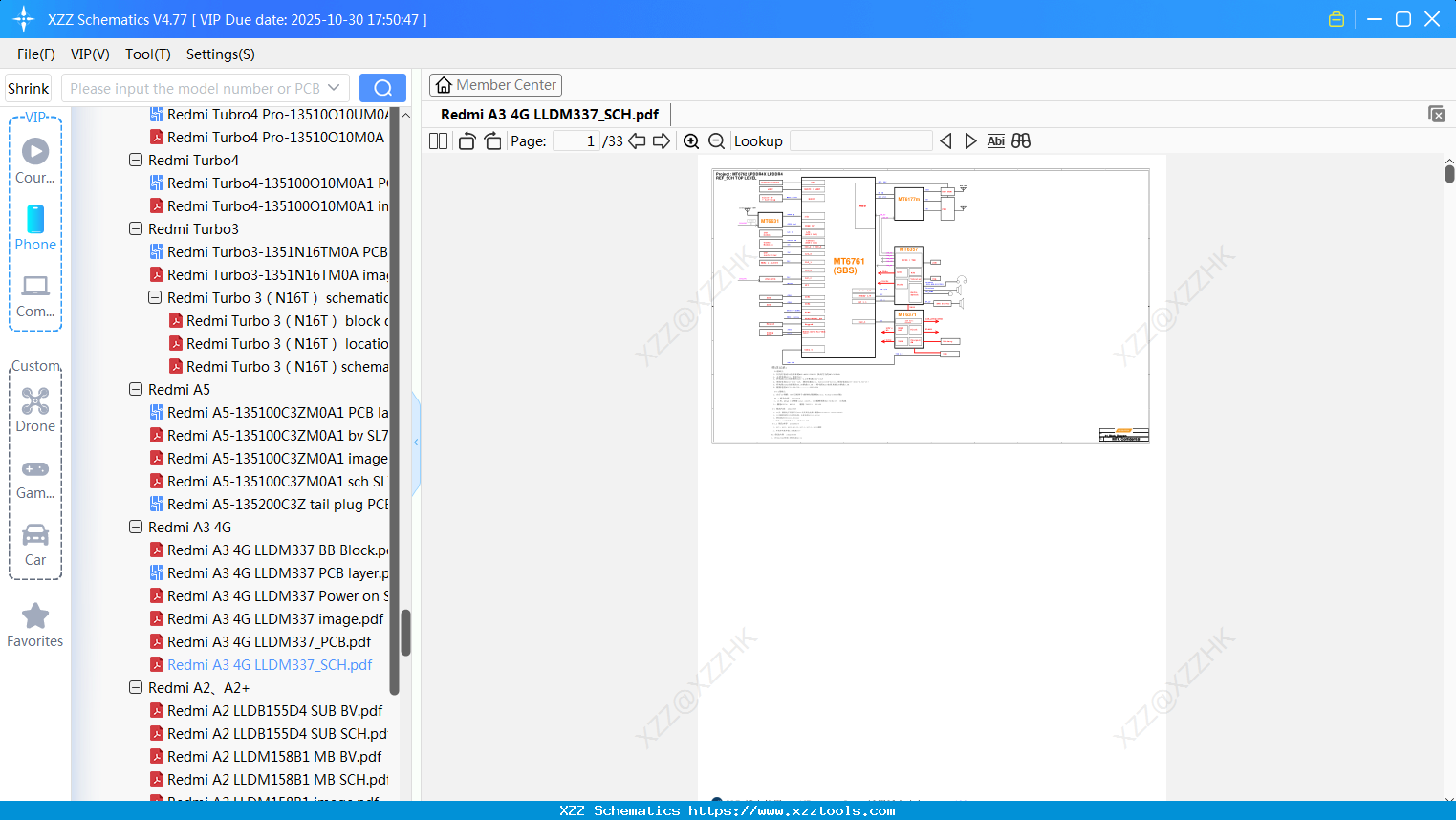
Task: Close the document tab using corner icon
Action: click(x=1437, y=114)
